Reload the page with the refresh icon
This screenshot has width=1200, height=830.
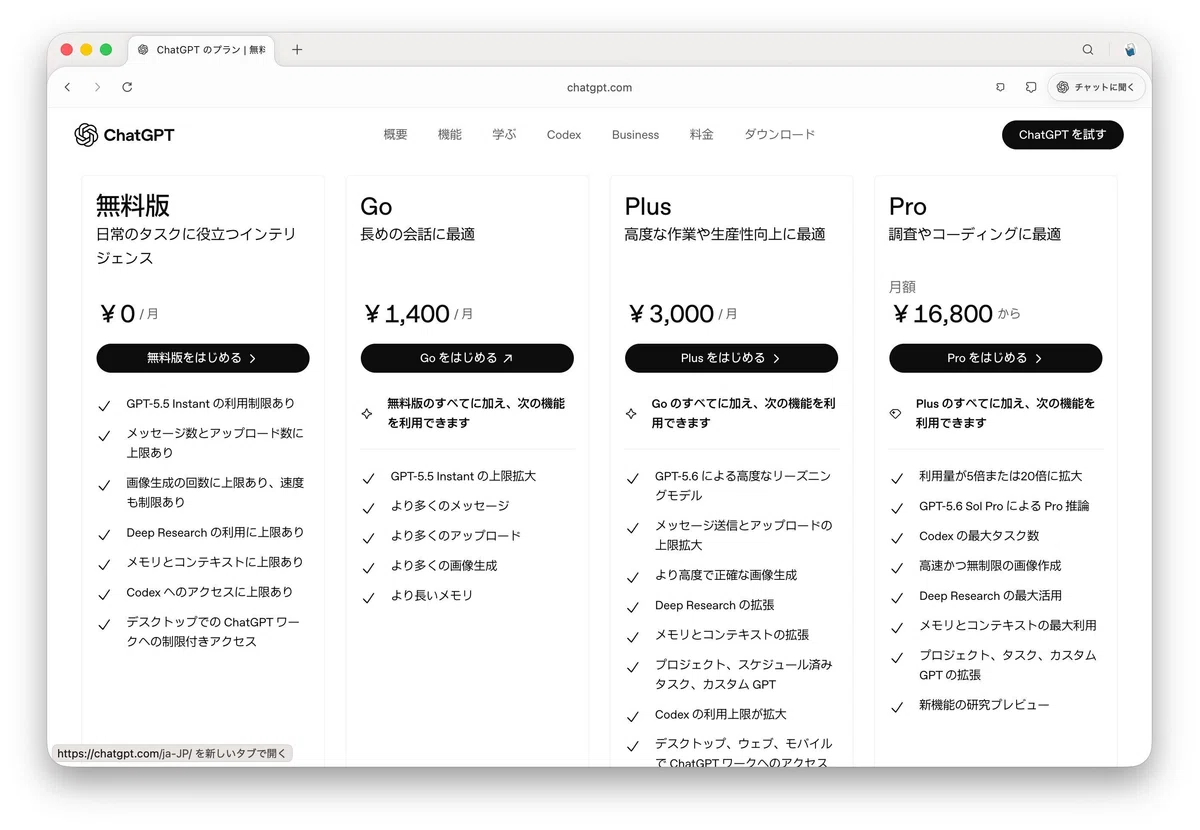[x=127, y=87]
